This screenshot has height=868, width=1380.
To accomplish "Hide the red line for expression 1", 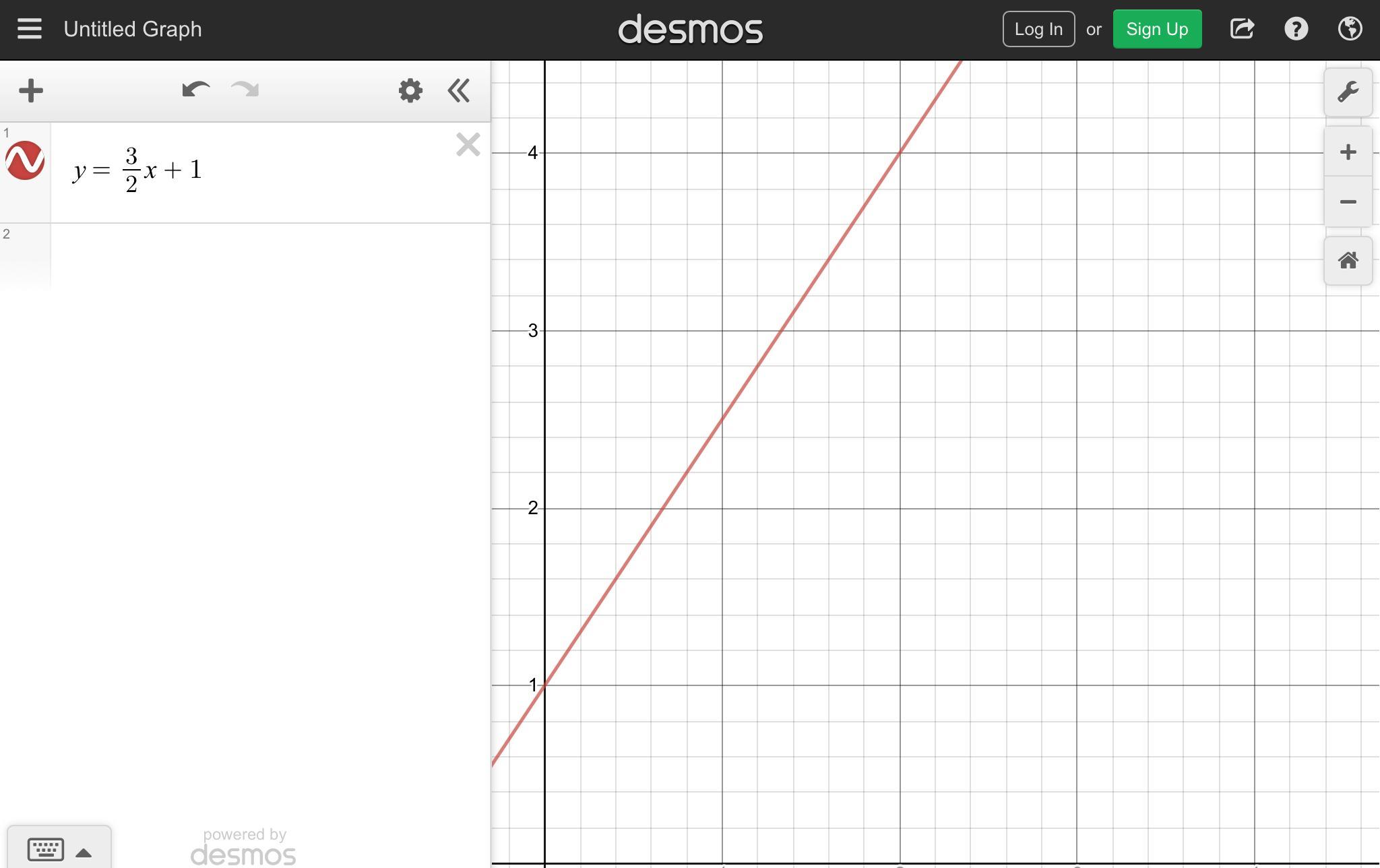I will point(25,160).
